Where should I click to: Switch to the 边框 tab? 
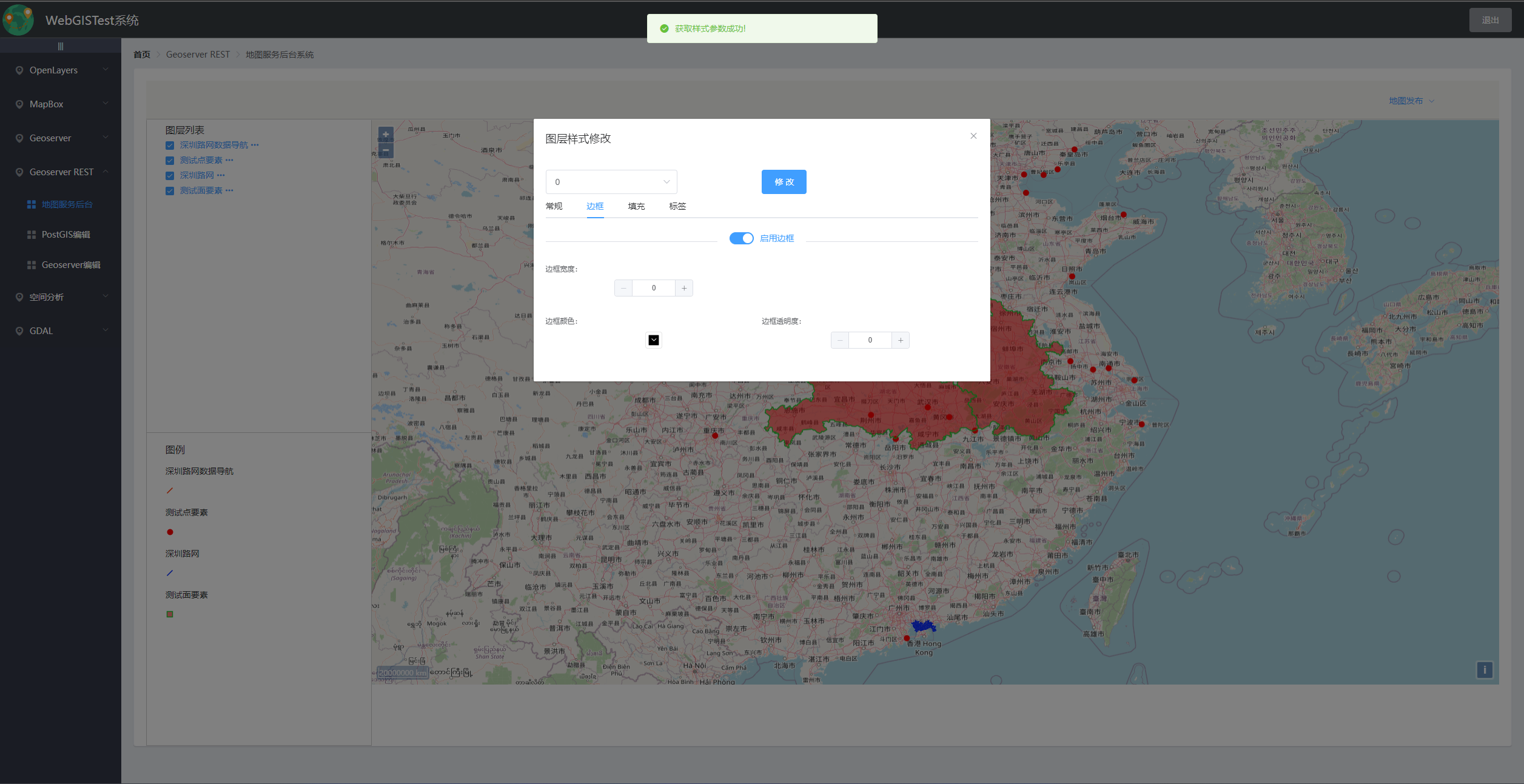[x=595, y=206]
